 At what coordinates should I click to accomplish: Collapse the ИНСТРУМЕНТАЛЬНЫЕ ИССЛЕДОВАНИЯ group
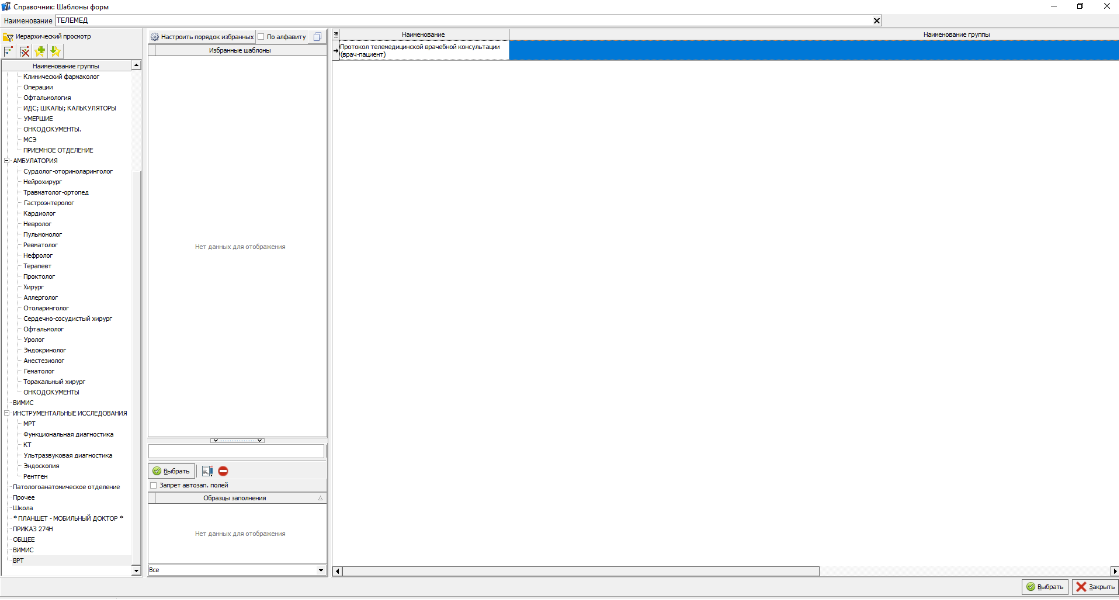click(x=7, y=413)
